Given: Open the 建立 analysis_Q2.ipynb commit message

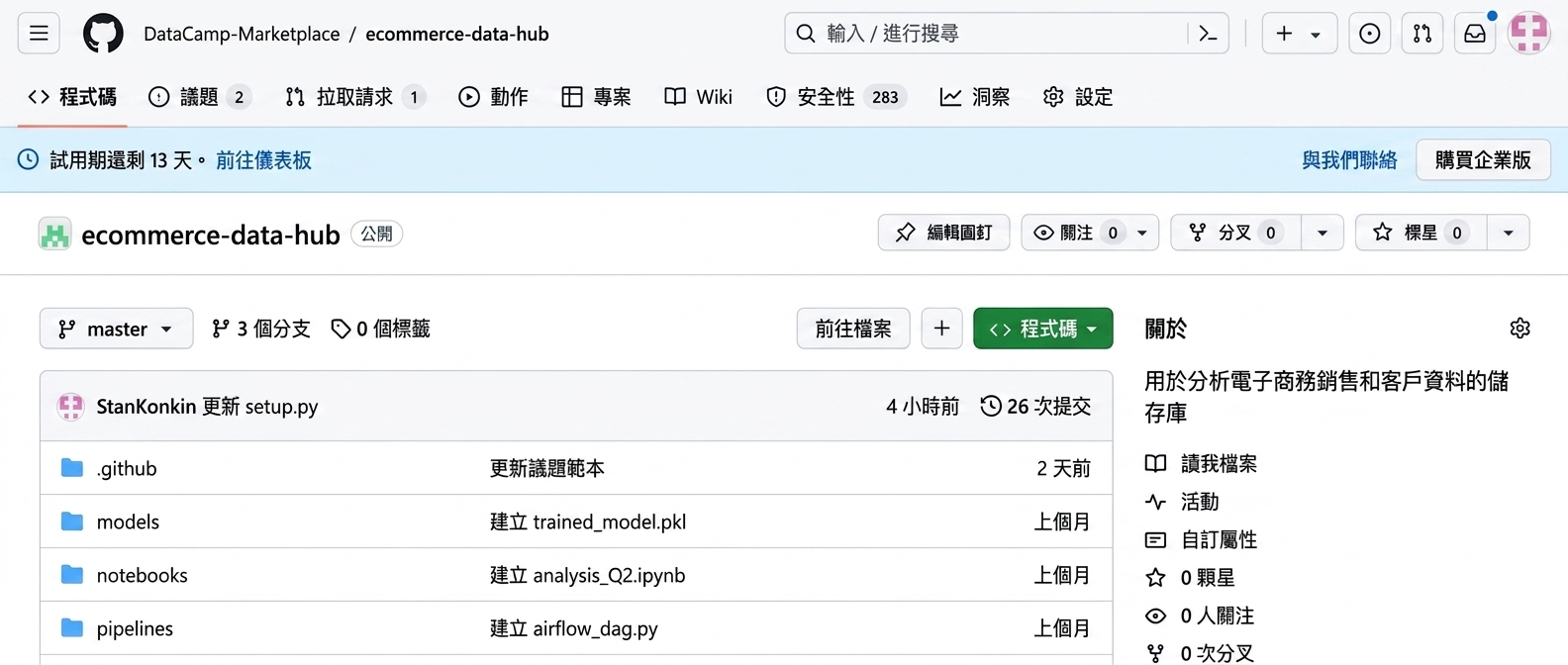Looking at the screenshot, I should pos(588,575).
